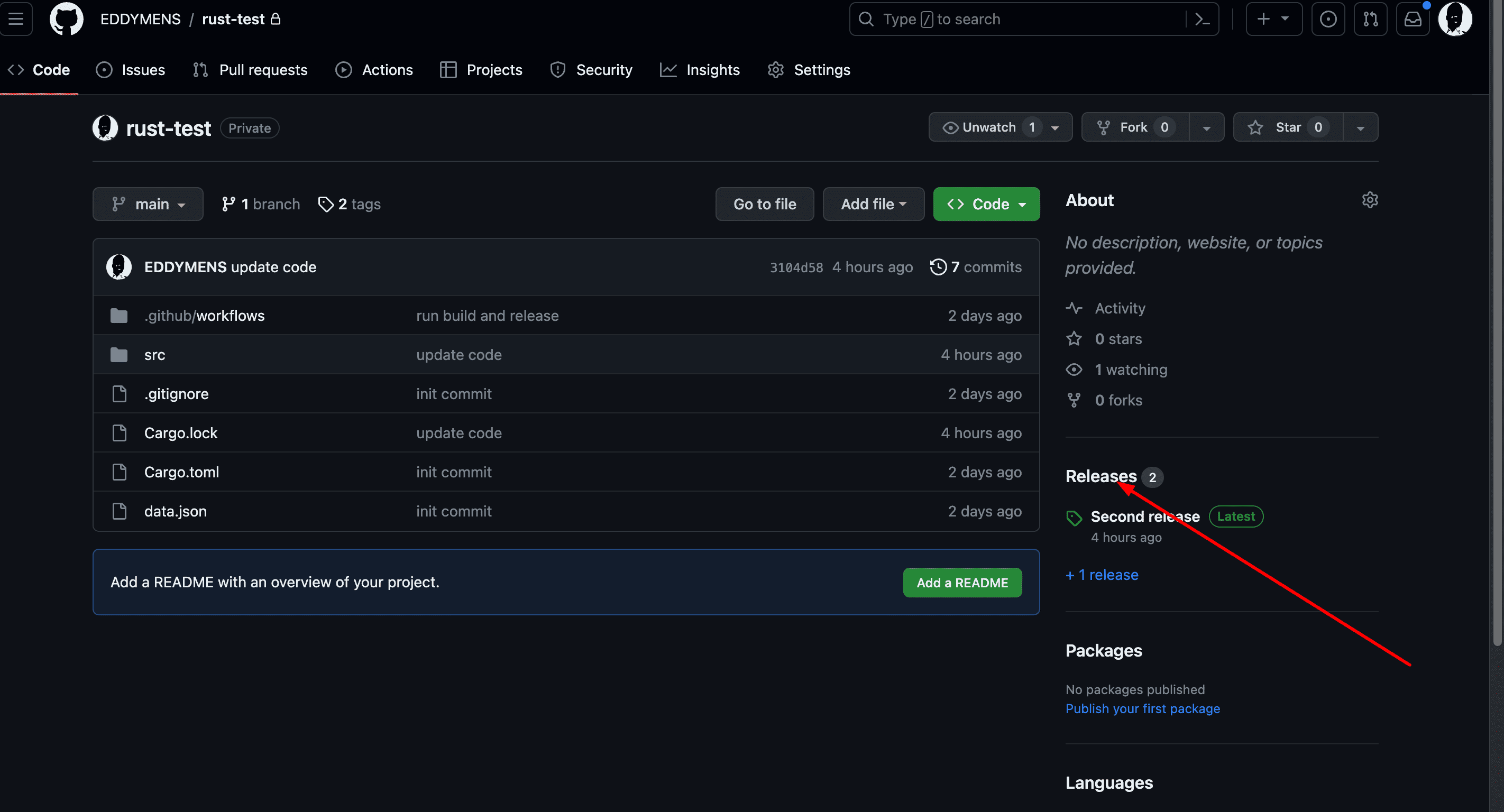Viewport: 1504px width, 812px height.
Task: Click the Add a README button
Action: [962, 583]
